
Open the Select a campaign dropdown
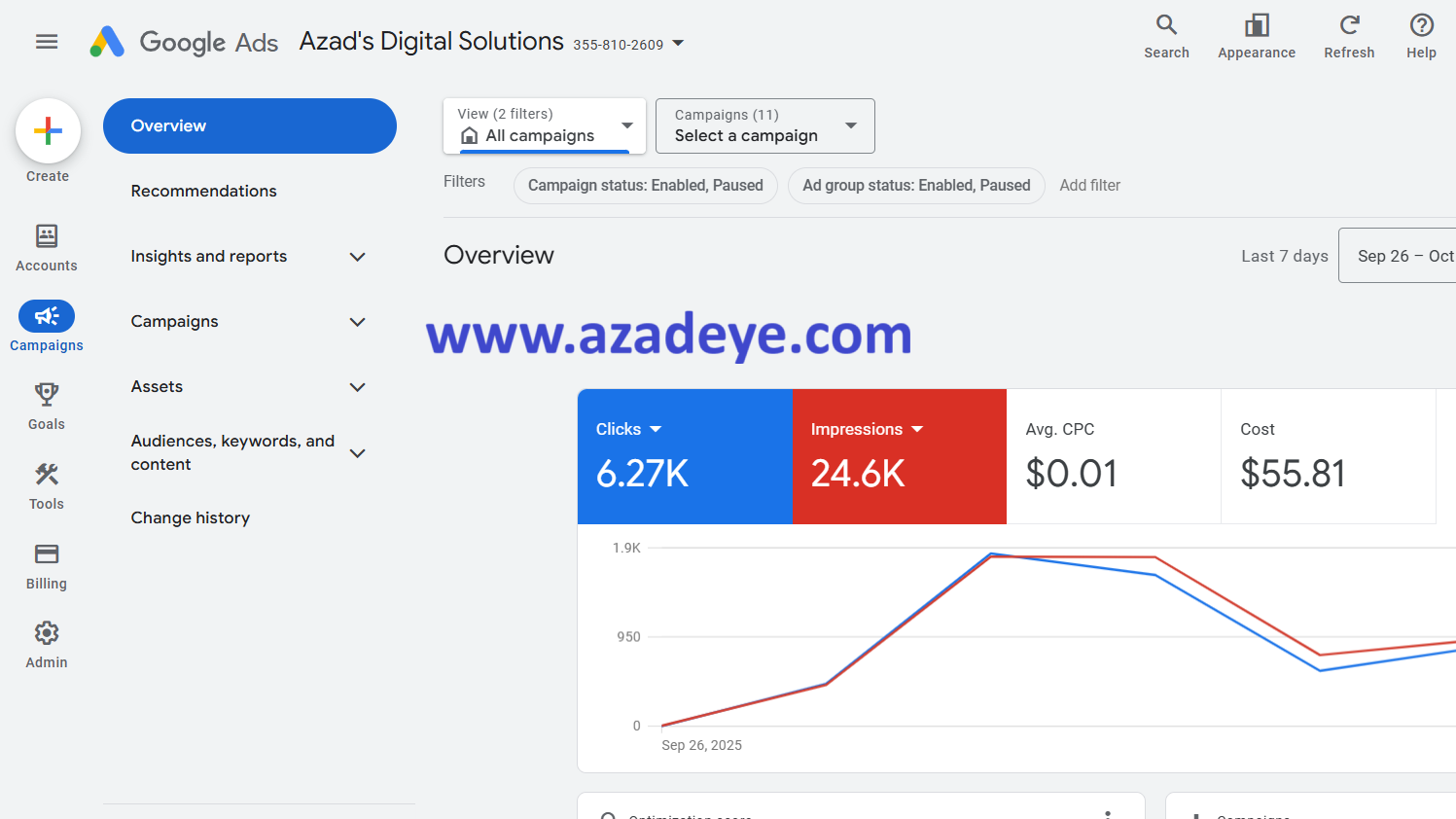click(764, 125)
